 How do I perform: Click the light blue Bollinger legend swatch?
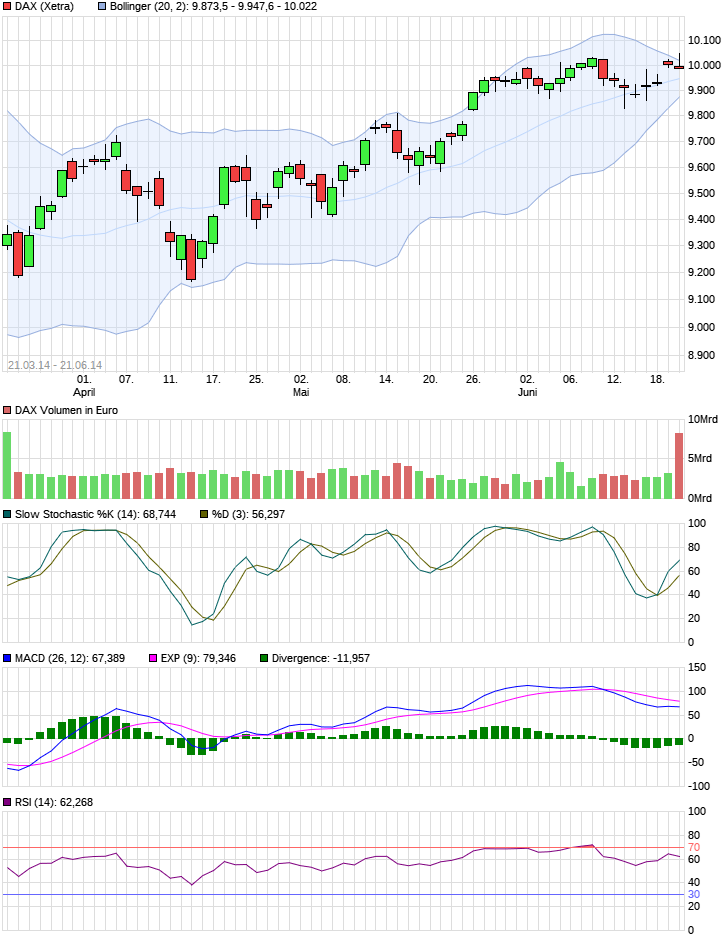tap(101, 7)
